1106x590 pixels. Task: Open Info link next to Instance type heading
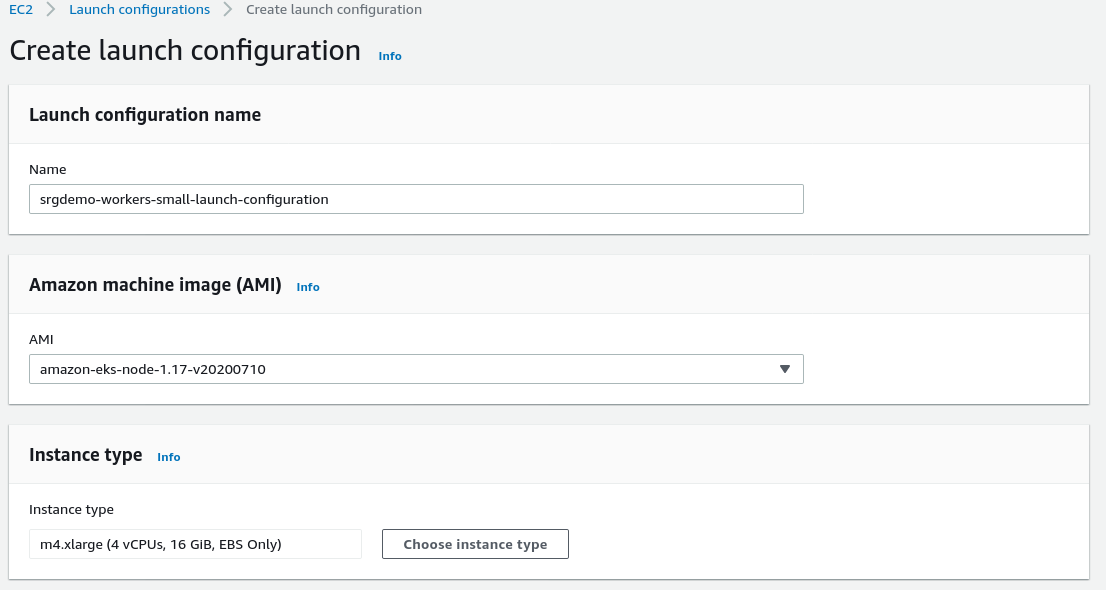(x=169, y=457)
